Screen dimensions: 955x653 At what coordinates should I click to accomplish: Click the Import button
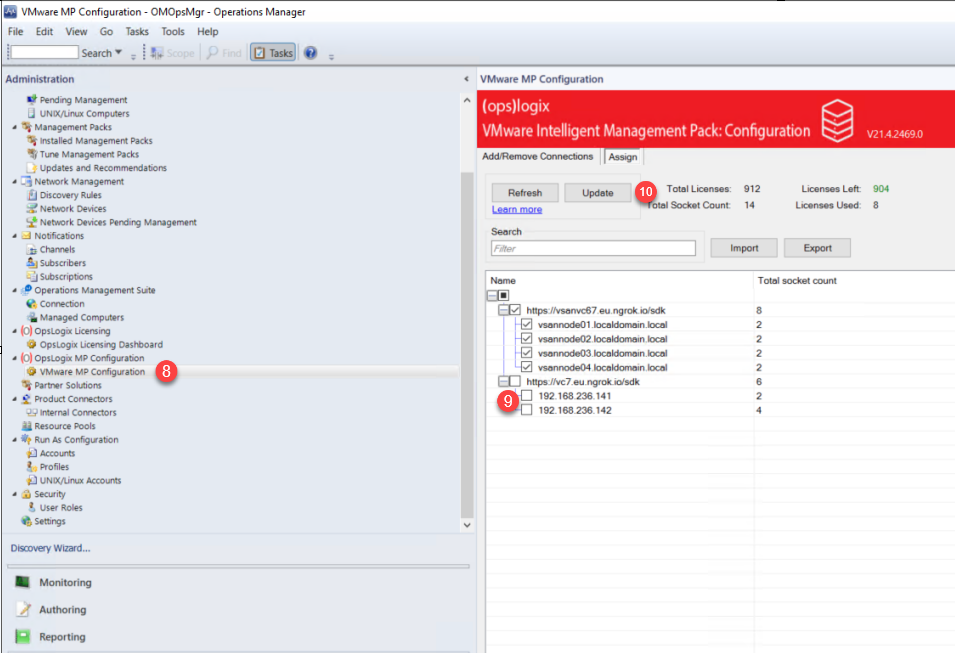744,248
